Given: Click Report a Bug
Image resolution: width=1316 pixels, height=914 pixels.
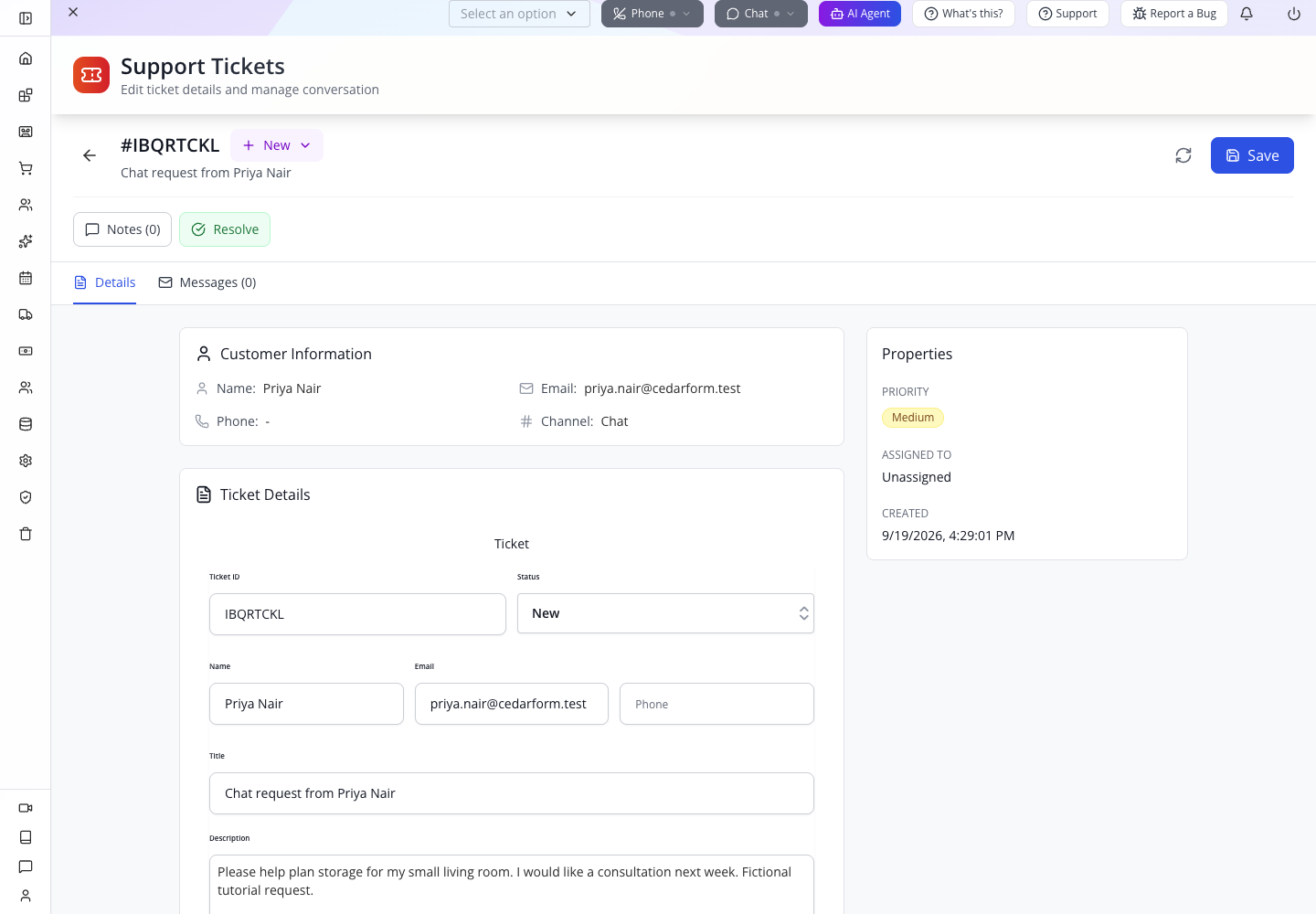Looking at the screenshot, I should [x=1174, y=14].
